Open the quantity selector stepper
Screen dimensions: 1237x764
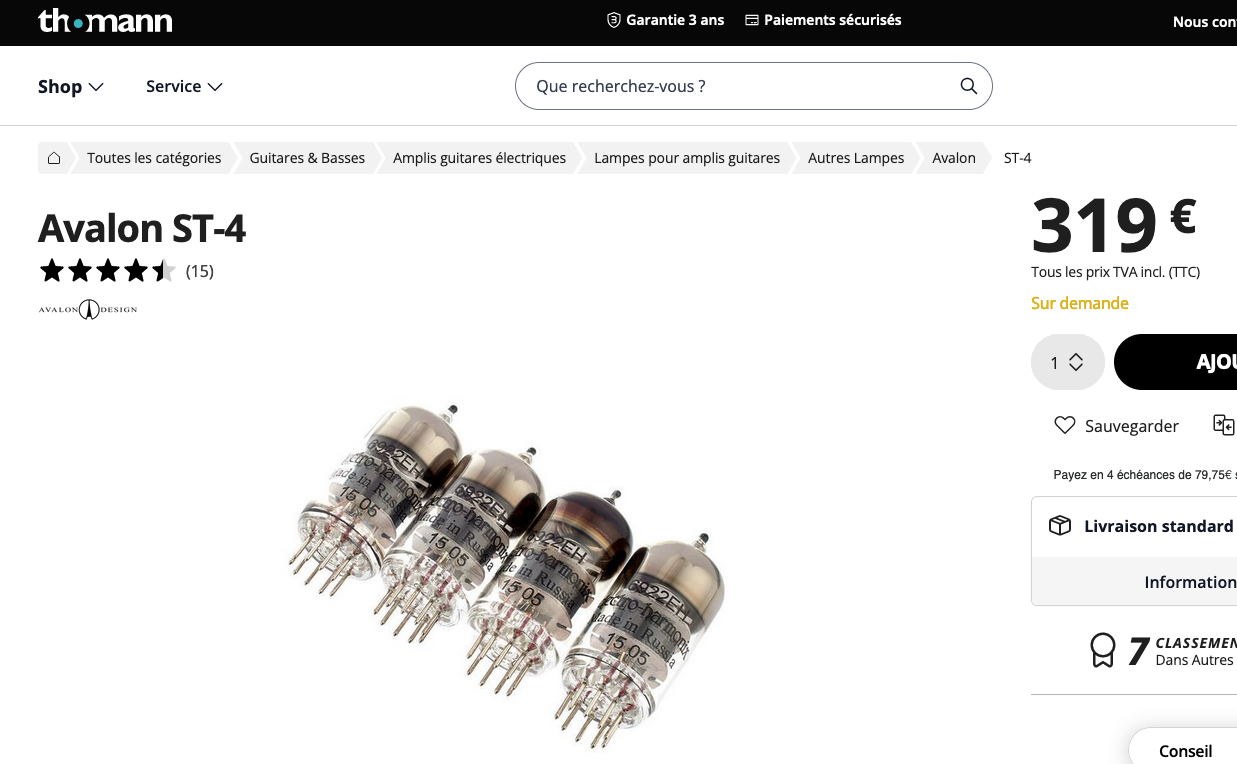click(x=1067, y=362)
